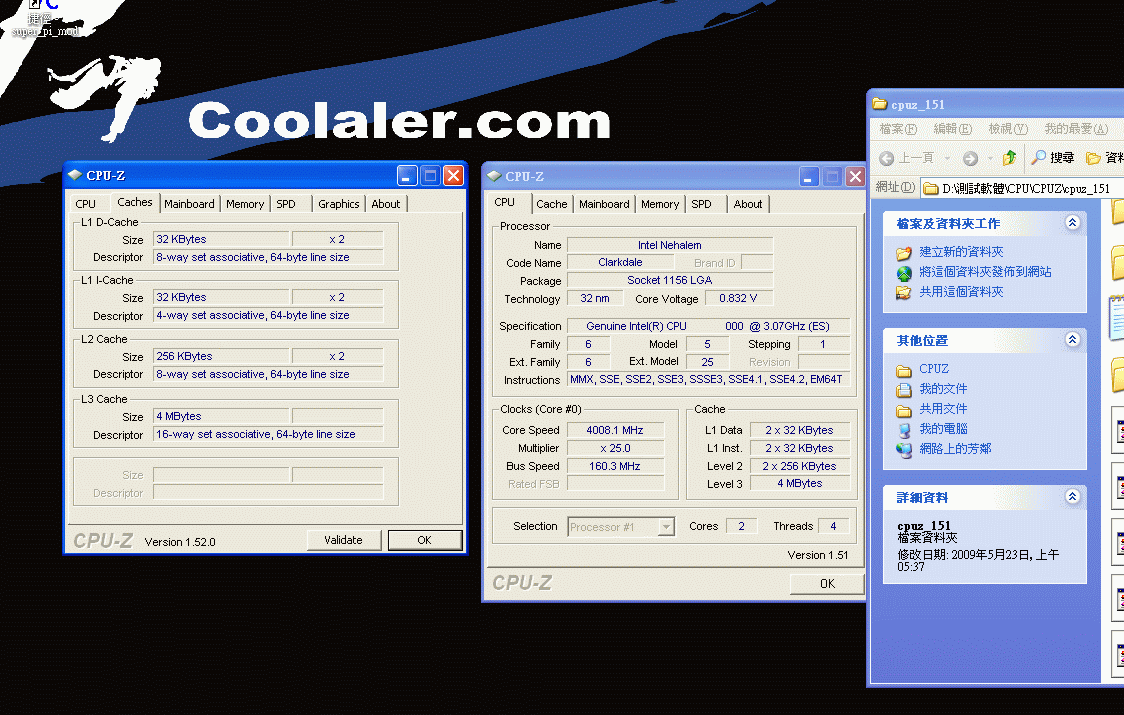Screen dimensions: 1124x715
Task: Click the create new folder task icon
Action: (x=904, y=253)
